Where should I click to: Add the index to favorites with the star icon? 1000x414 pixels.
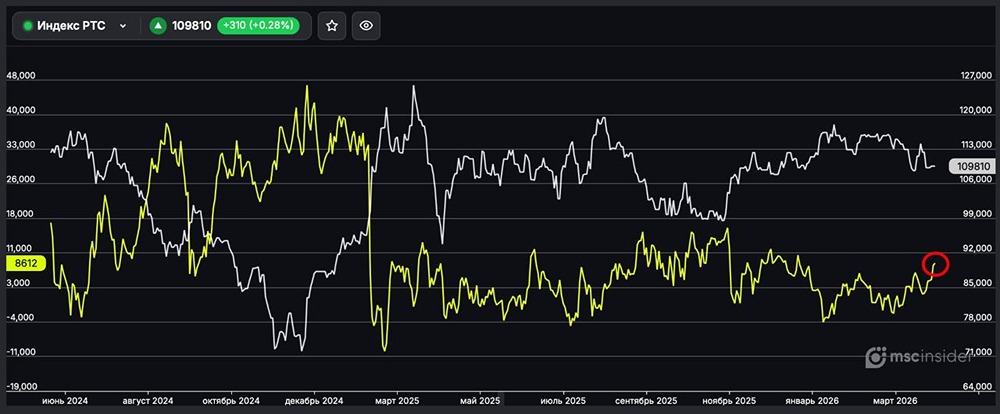click(332, 26)
